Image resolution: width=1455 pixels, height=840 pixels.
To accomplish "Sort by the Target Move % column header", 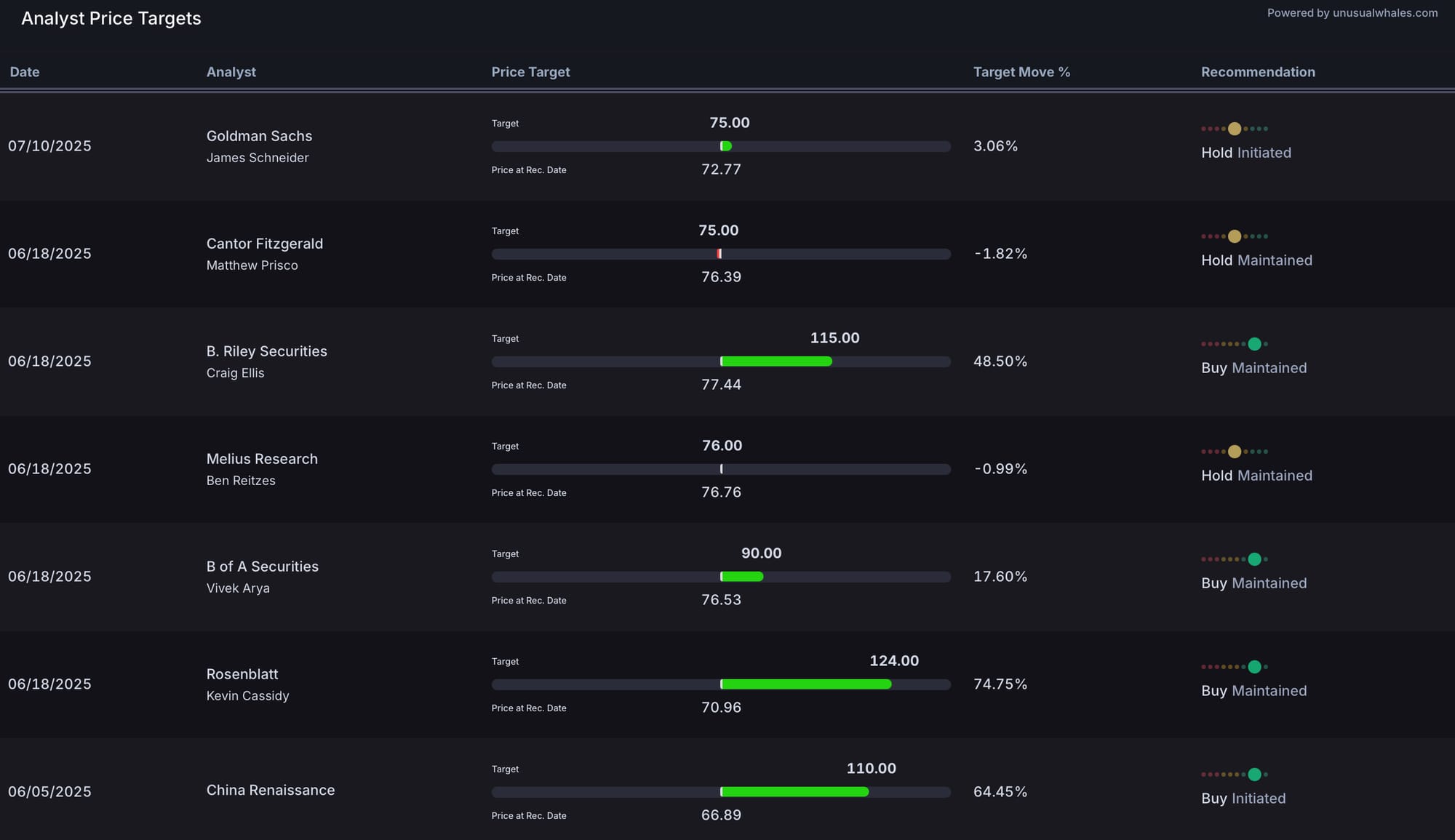I will pos(1021,72).
